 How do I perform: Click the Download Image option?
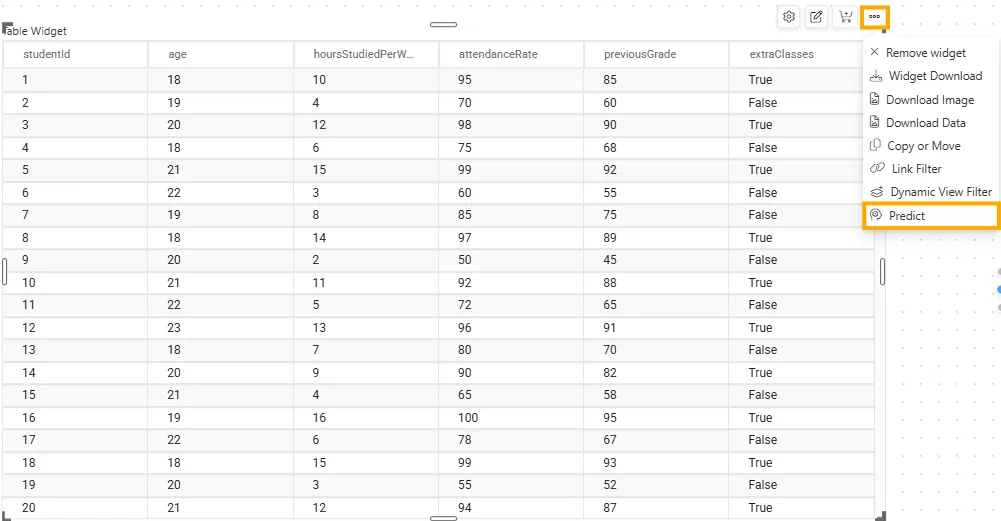point(929,100)
